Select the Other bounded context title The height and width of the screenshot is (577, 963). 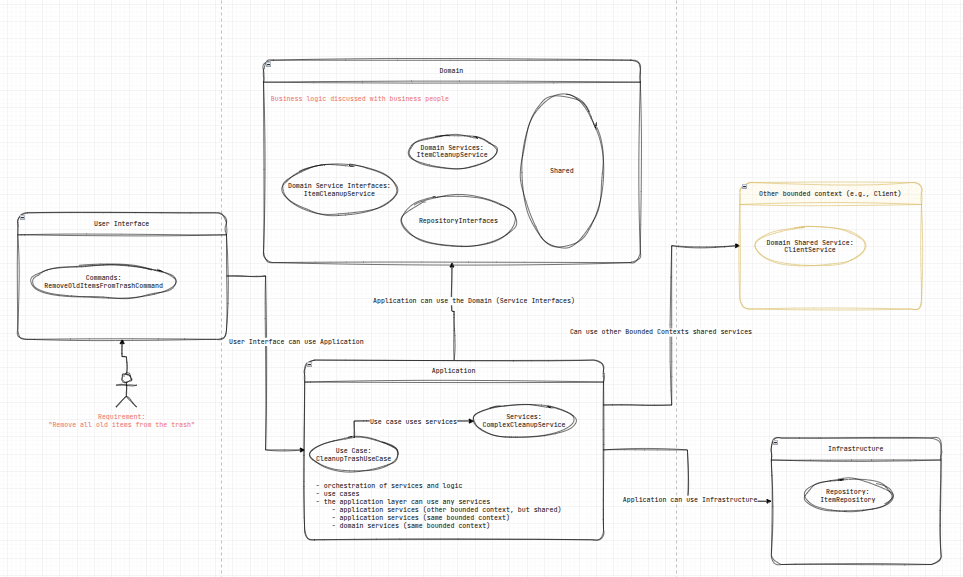point(830,194)
